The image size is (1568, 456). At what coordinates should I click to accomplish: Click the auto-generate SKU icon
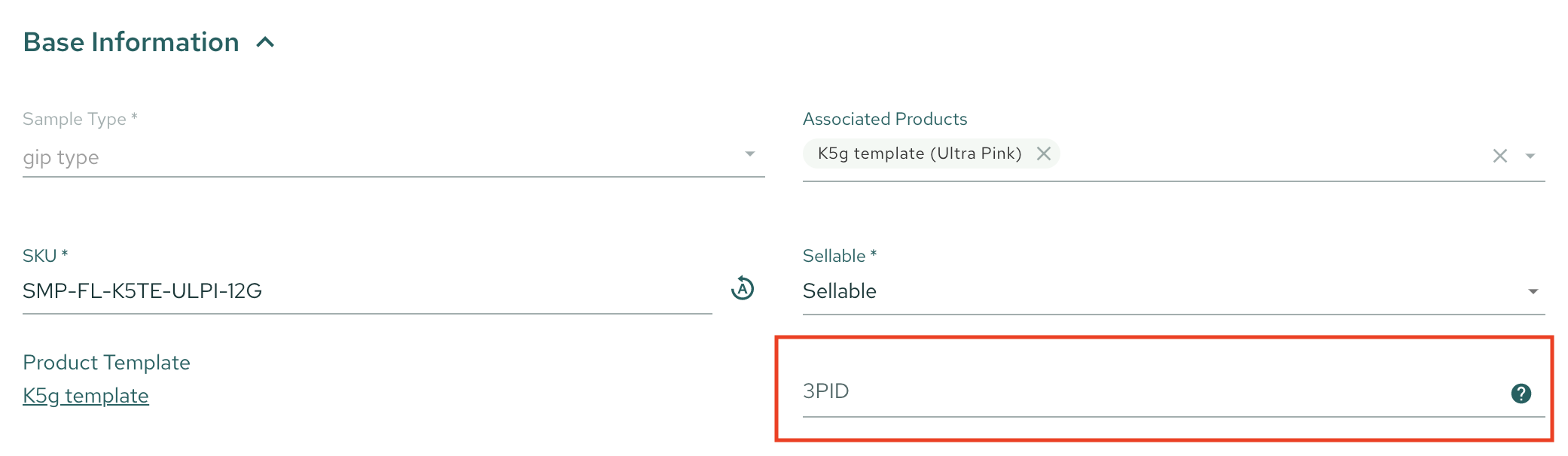click(743, 288)
